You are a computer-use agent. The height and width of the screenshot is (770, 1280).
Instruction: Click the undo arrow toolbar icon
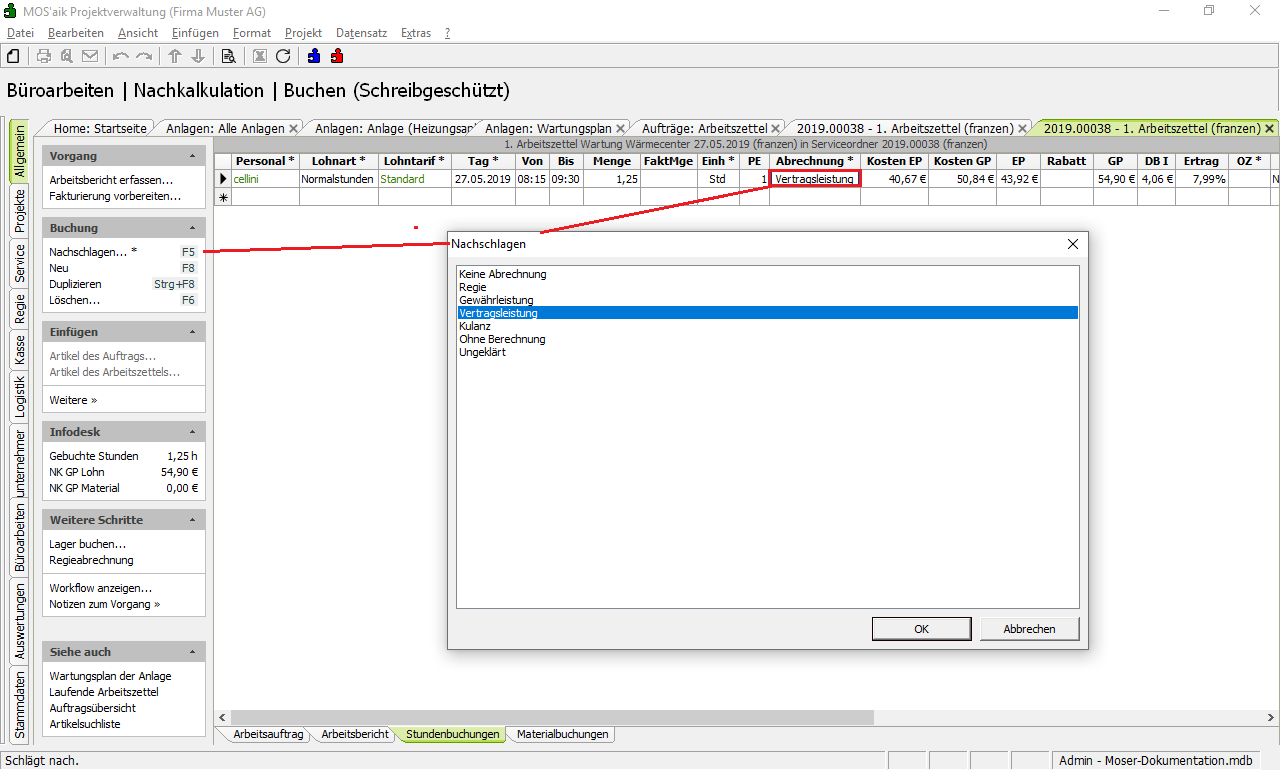[121, 56]
